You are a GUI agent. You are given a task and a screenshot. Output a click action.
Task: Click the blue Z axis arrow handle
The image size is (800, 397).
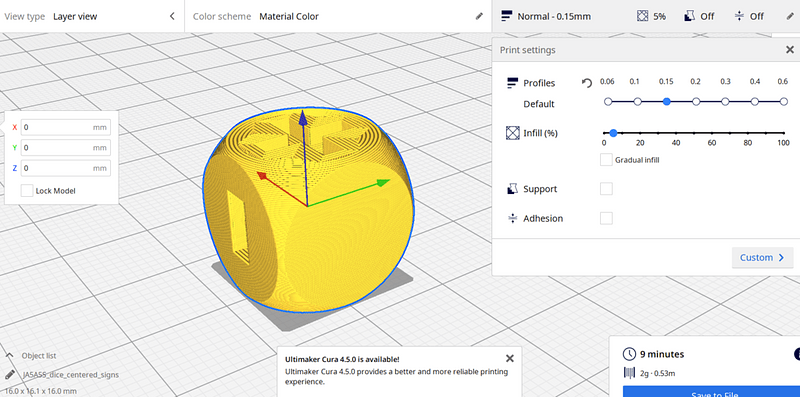click(303, 118)
